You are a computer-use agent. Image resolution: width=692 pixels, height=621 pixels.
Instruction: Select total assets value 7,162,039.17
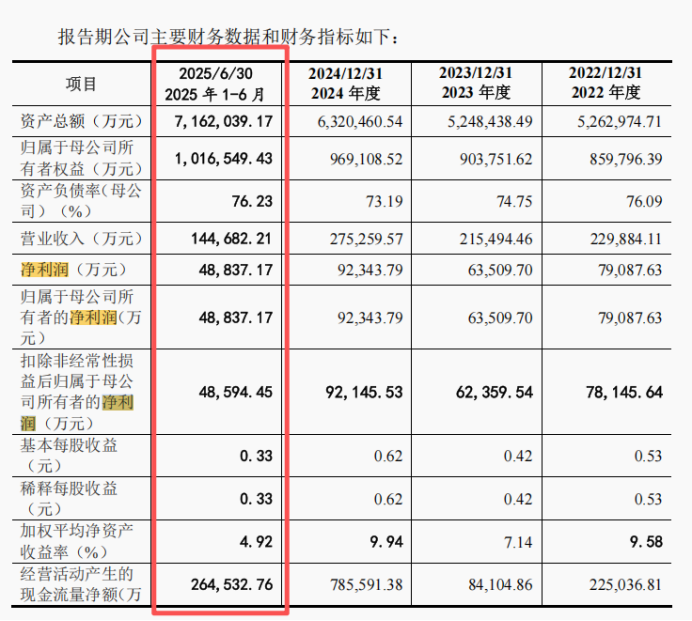click(x=221, y=123)
